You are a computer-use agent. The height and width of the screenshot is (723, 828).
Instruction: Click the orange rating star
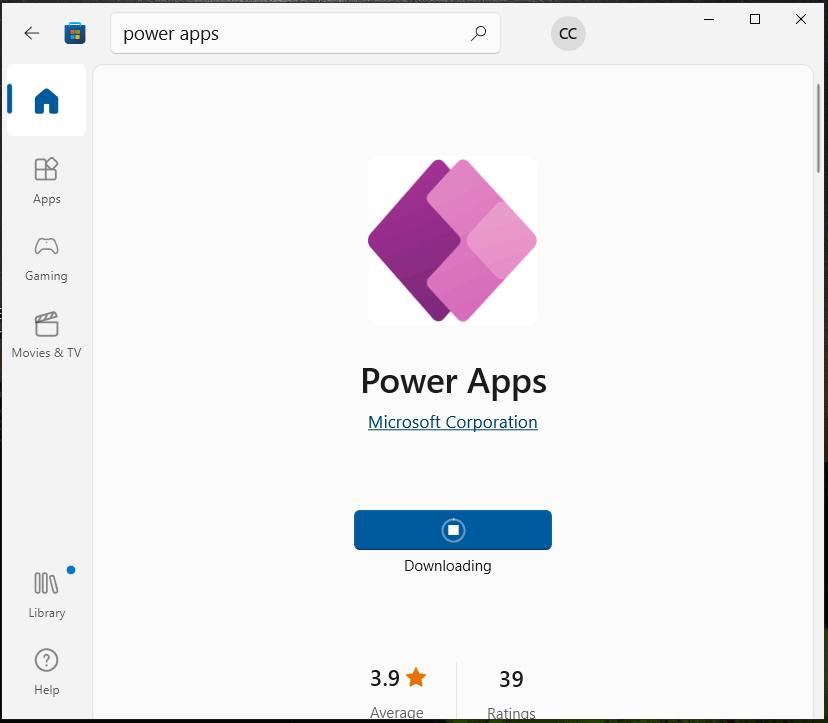coord(416,677)
